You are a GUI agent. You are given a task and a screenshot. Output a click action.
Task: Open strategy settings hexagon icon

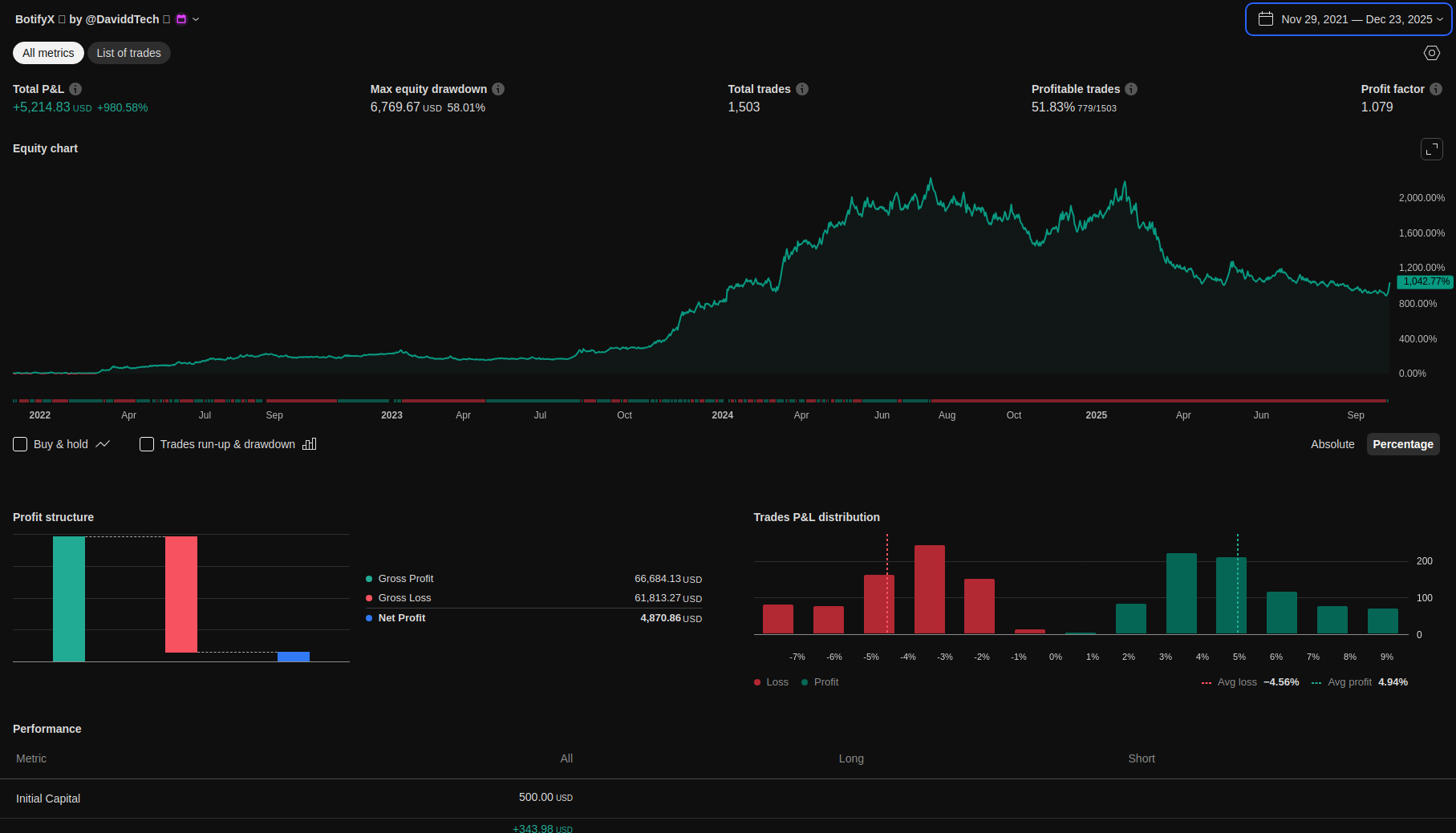(x=1432, y=53)
